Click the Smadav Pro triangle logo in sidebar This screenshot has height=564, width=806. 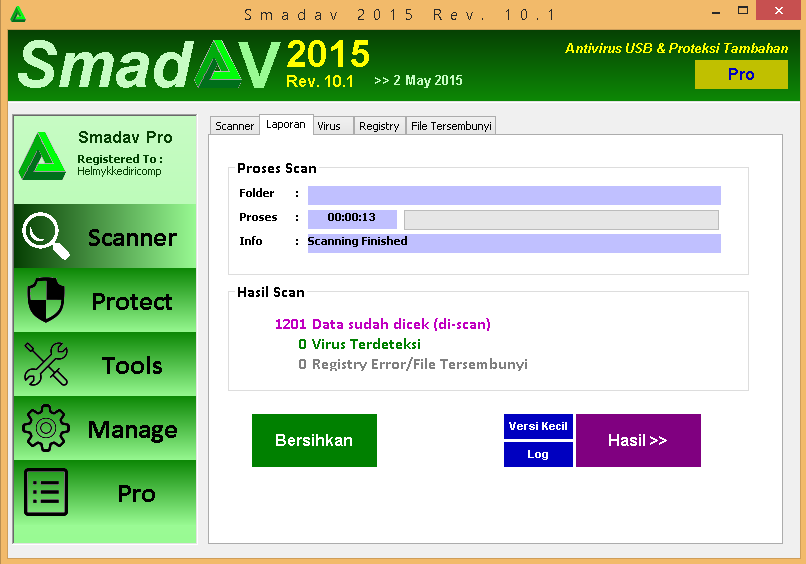(42, 156)
